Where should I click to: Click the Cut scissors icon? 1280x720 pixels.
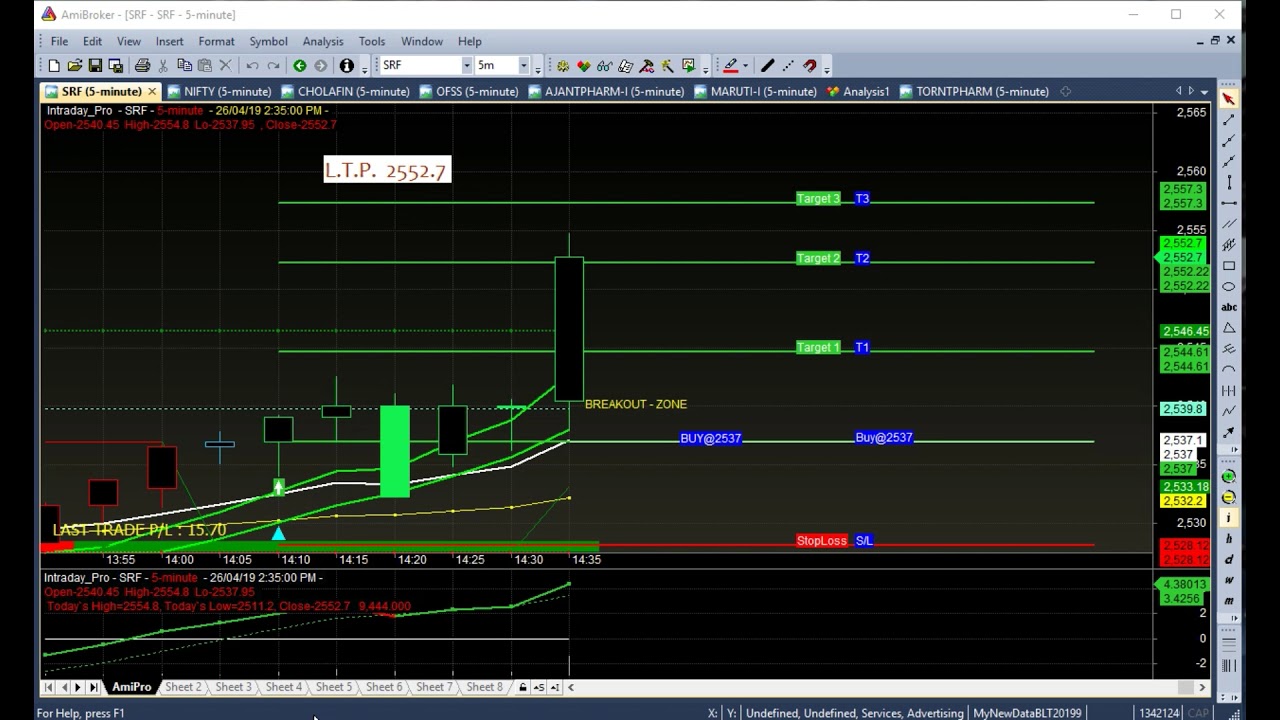[163, 66]
